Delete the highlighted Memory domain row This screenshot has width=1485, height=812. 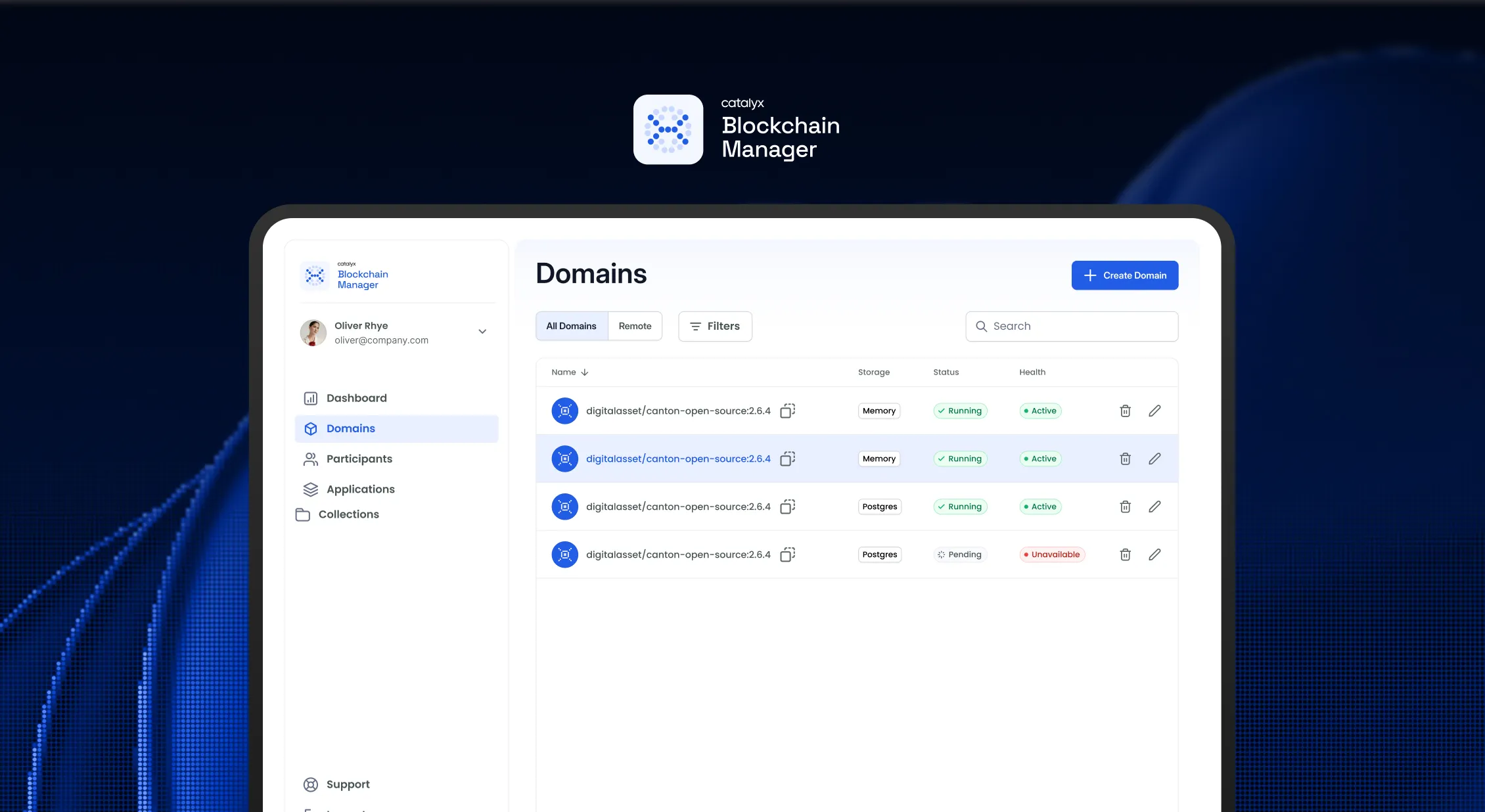click(x=1125, y=459)
